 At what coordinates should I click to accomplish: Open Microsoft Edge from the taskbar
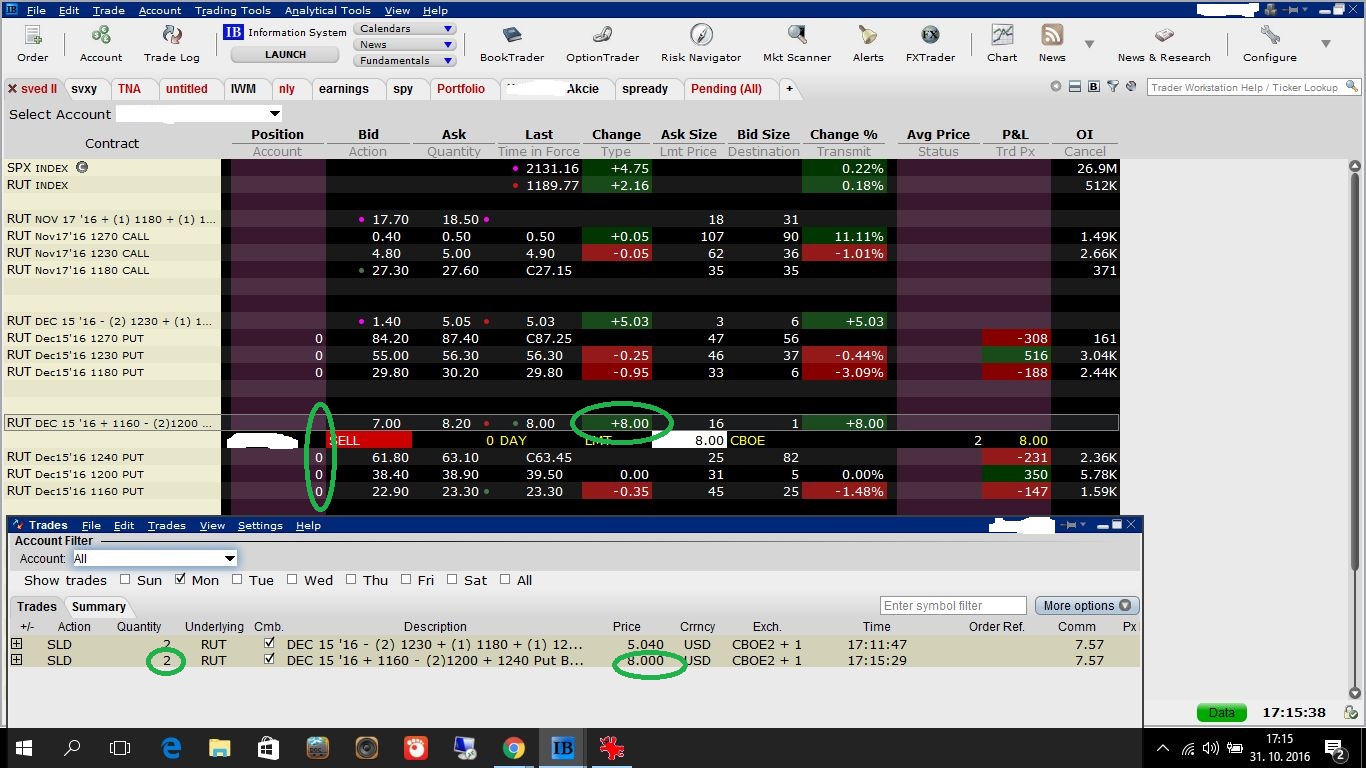(x=170, y=747)
